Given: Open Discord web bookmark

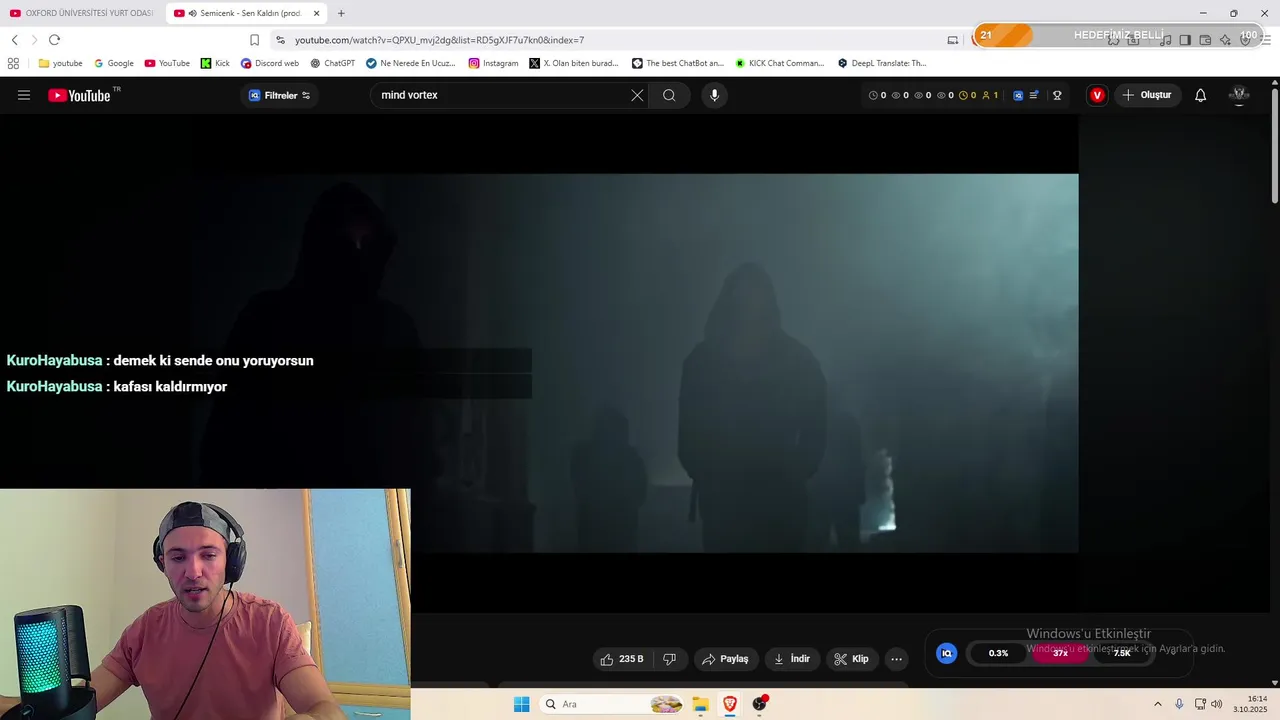Looking at the screenshot, I should pos(270,63).
